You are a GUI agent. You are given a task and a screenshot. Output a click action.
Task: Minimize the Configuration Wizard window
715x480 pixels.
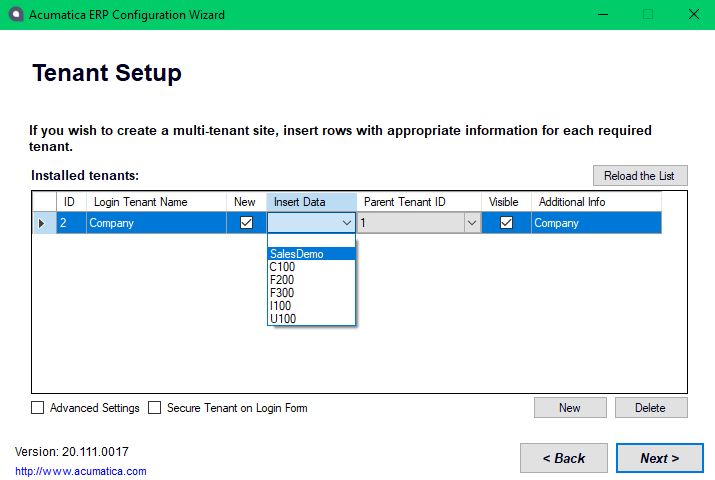tap(603, 15)
